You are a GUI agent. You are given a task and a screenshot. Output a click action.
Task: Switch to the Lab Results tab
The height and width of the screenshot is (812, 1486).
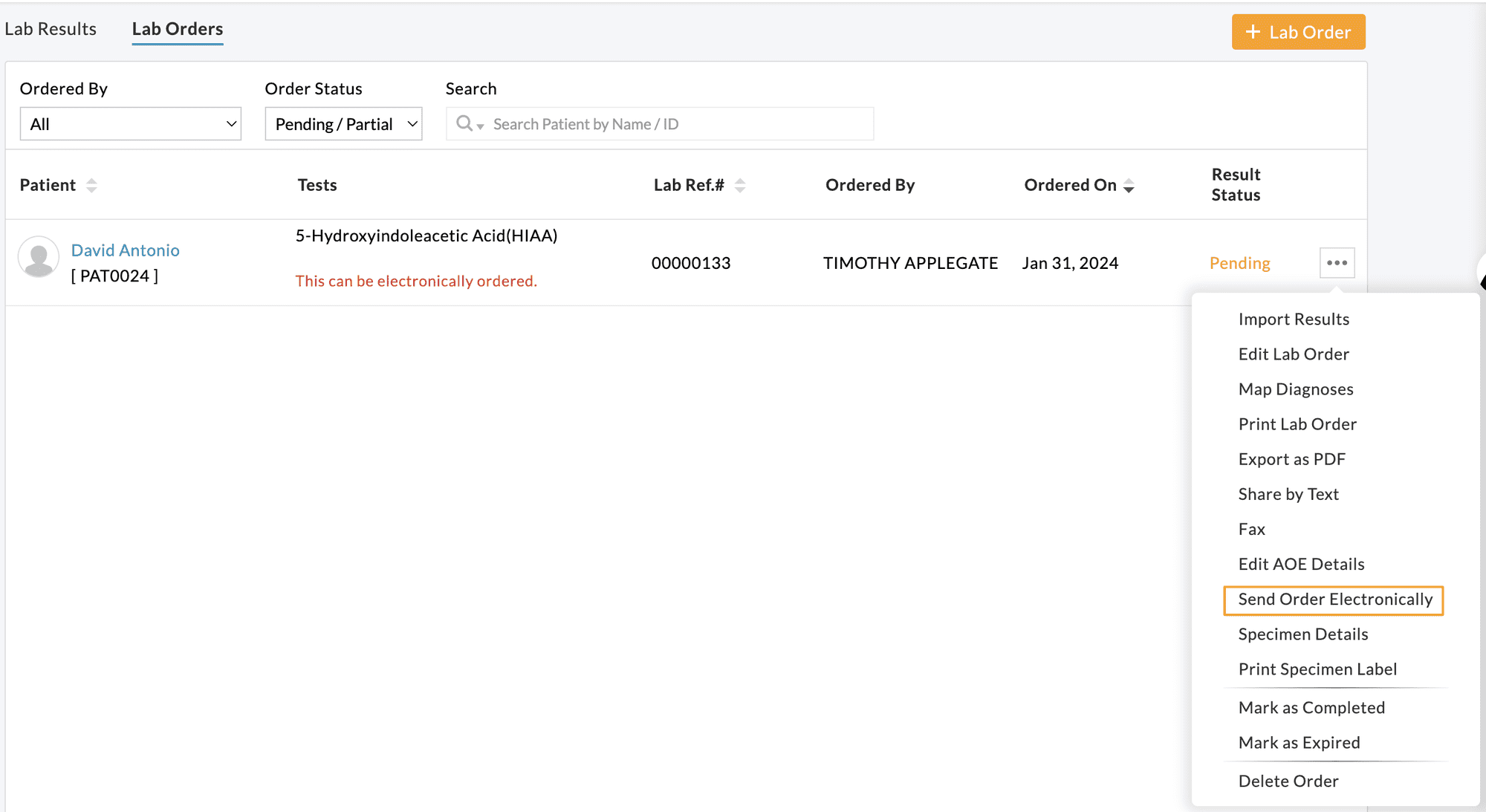point(50,28)
